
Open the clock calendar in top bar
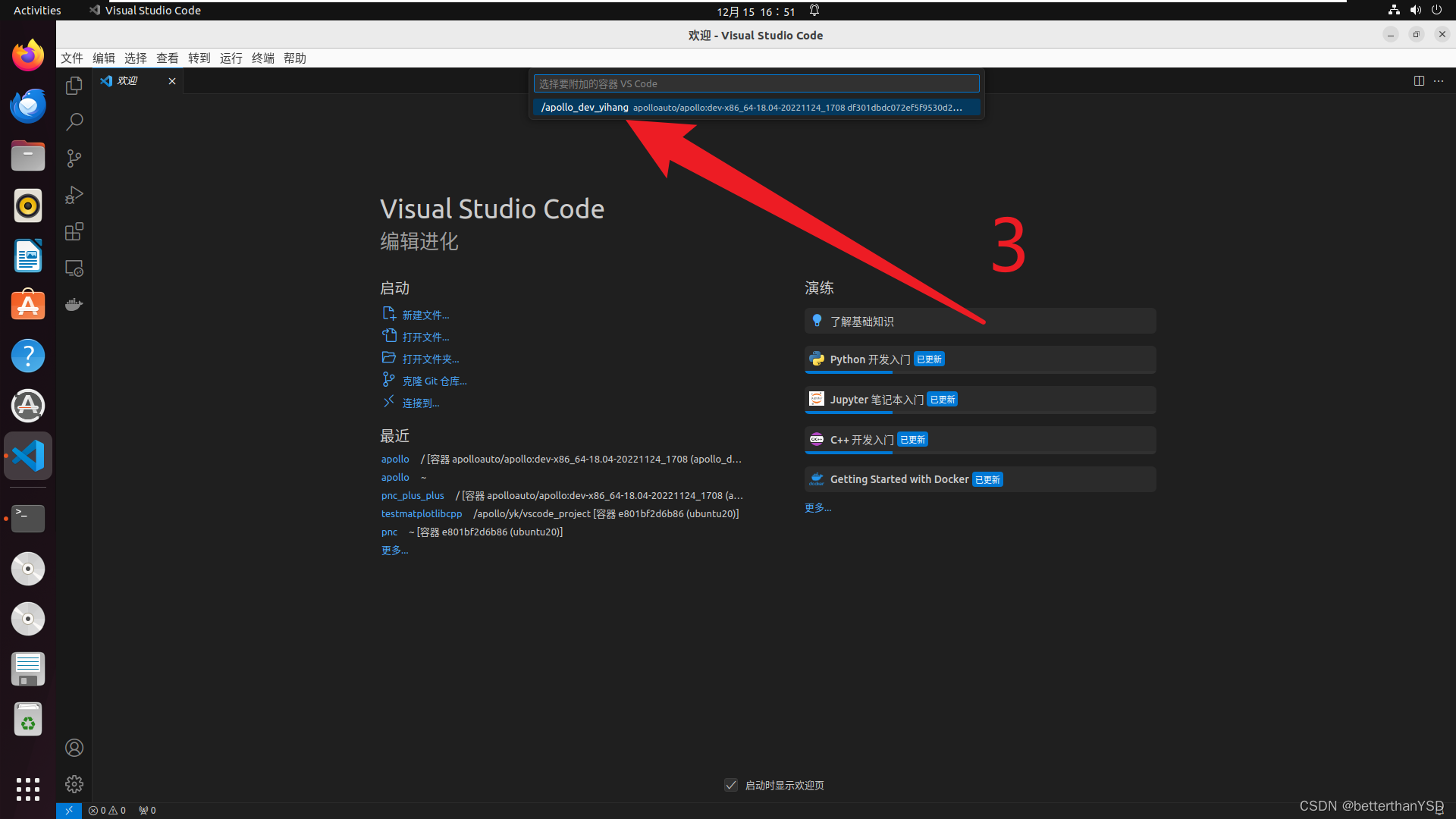[x=755, y=11]
